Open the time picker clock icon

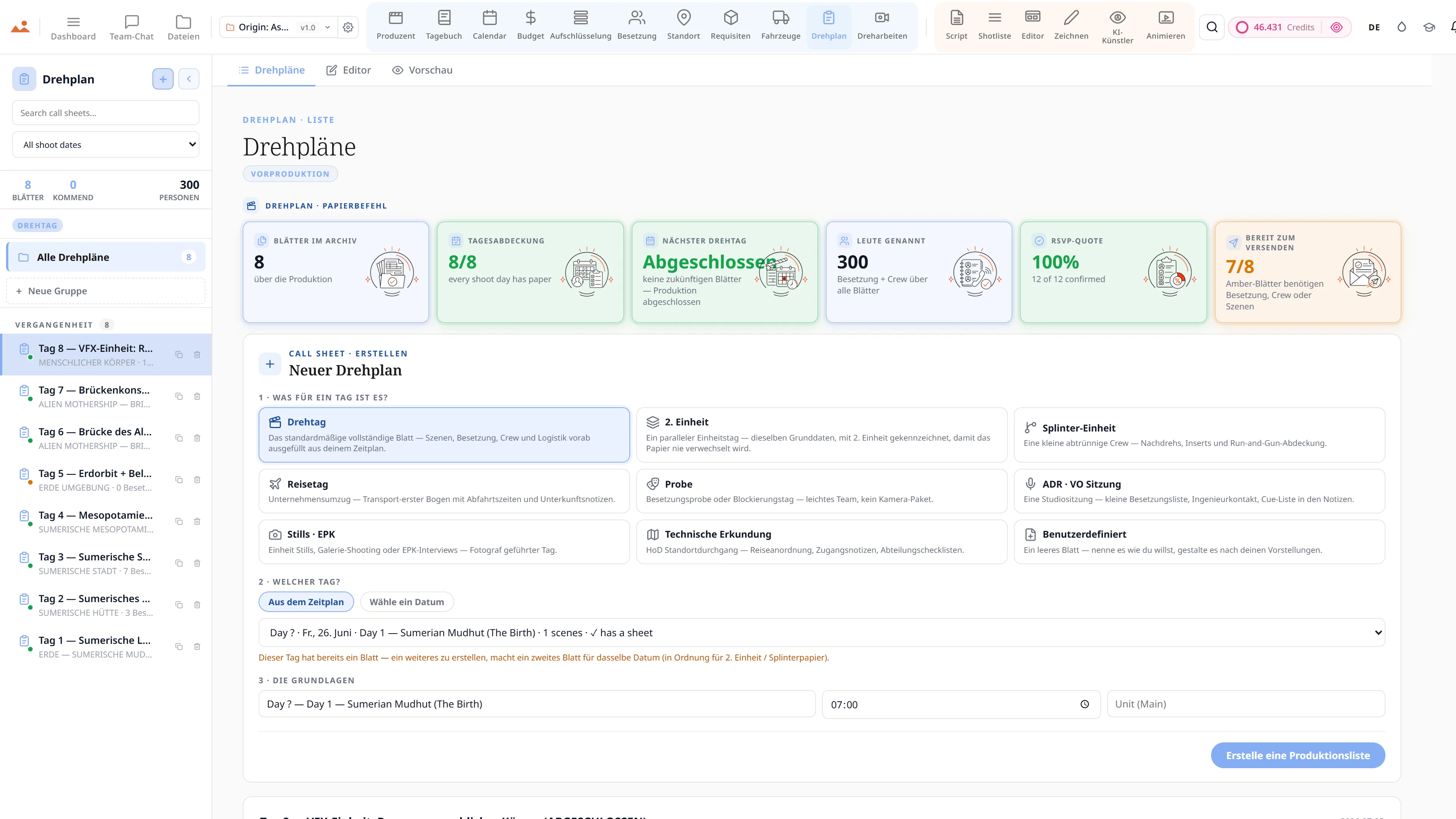click(x=1085, y=704)
